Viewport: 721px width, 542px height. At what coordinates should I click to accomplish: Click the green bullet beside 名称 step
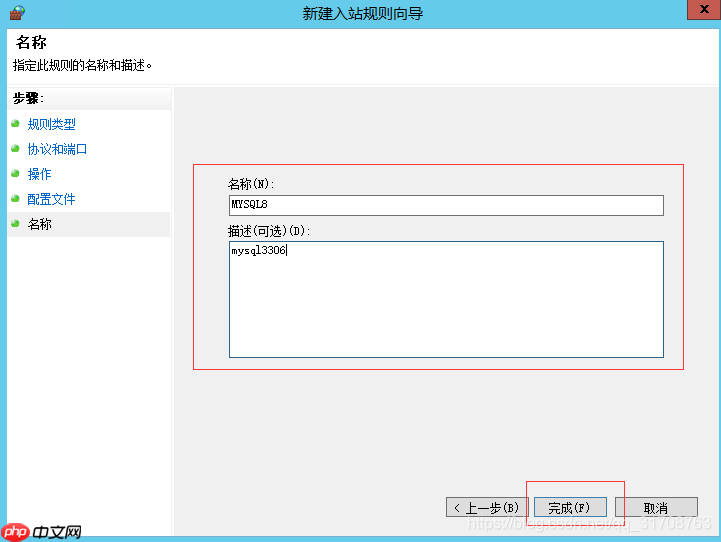pos(15,223)
